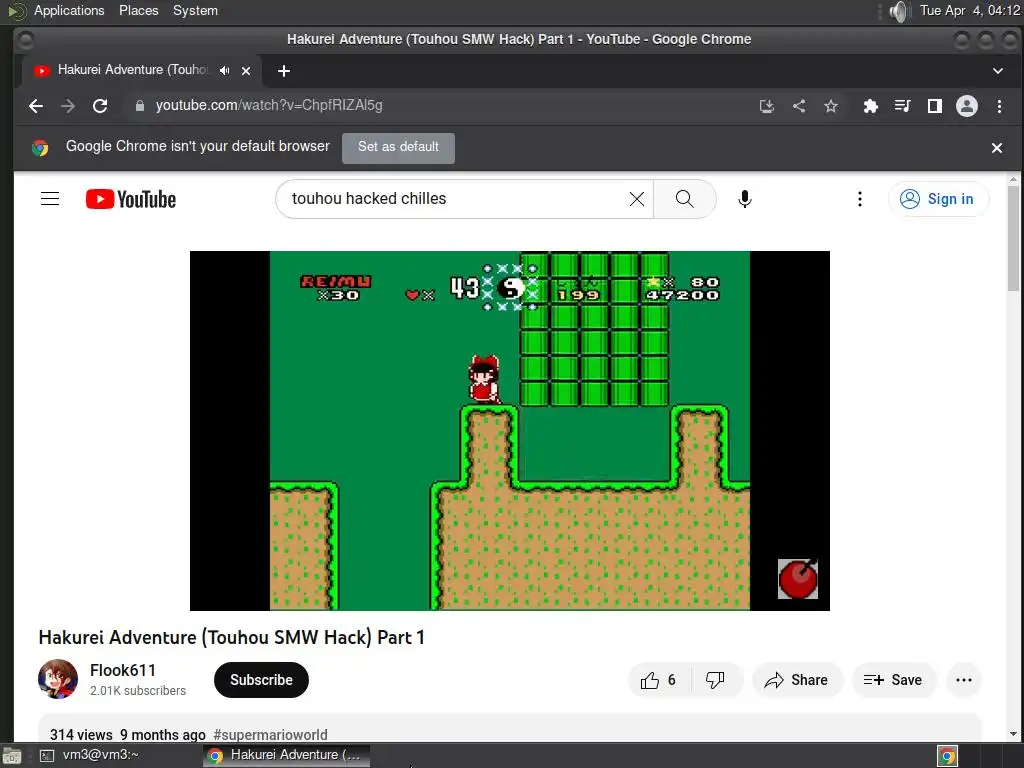The height and width of the screenshot is (768, 1024).
Task: Submit search with magnifier button
Action: (x=684, y=199)
